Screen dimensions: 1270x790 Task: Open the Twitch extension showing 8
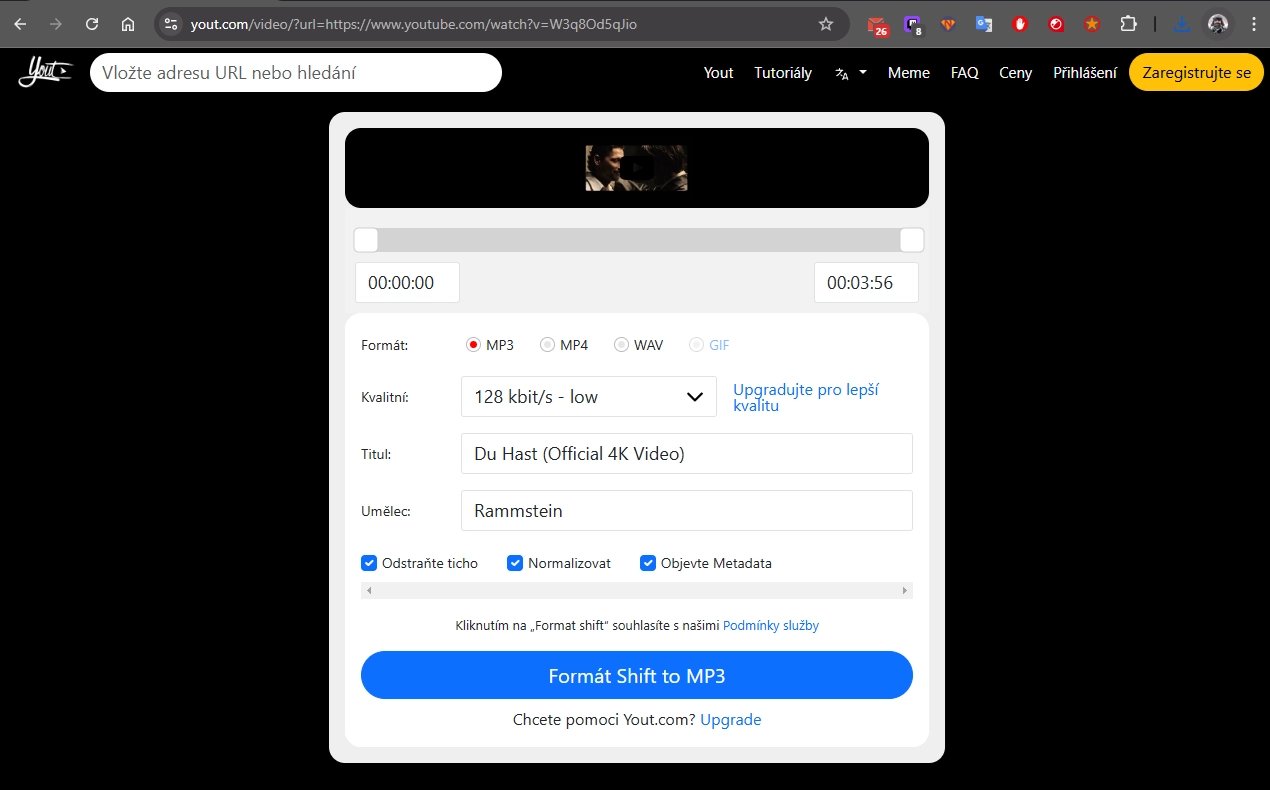point(913,25)
